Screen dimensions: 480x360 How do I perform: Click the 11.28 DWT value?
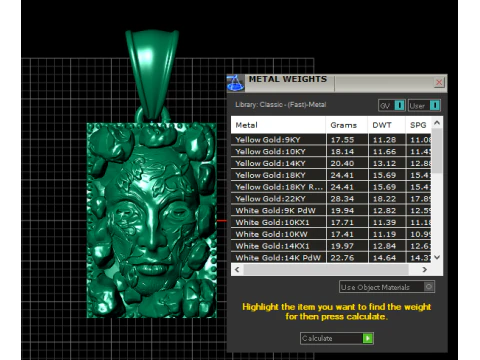pos(384,140)
